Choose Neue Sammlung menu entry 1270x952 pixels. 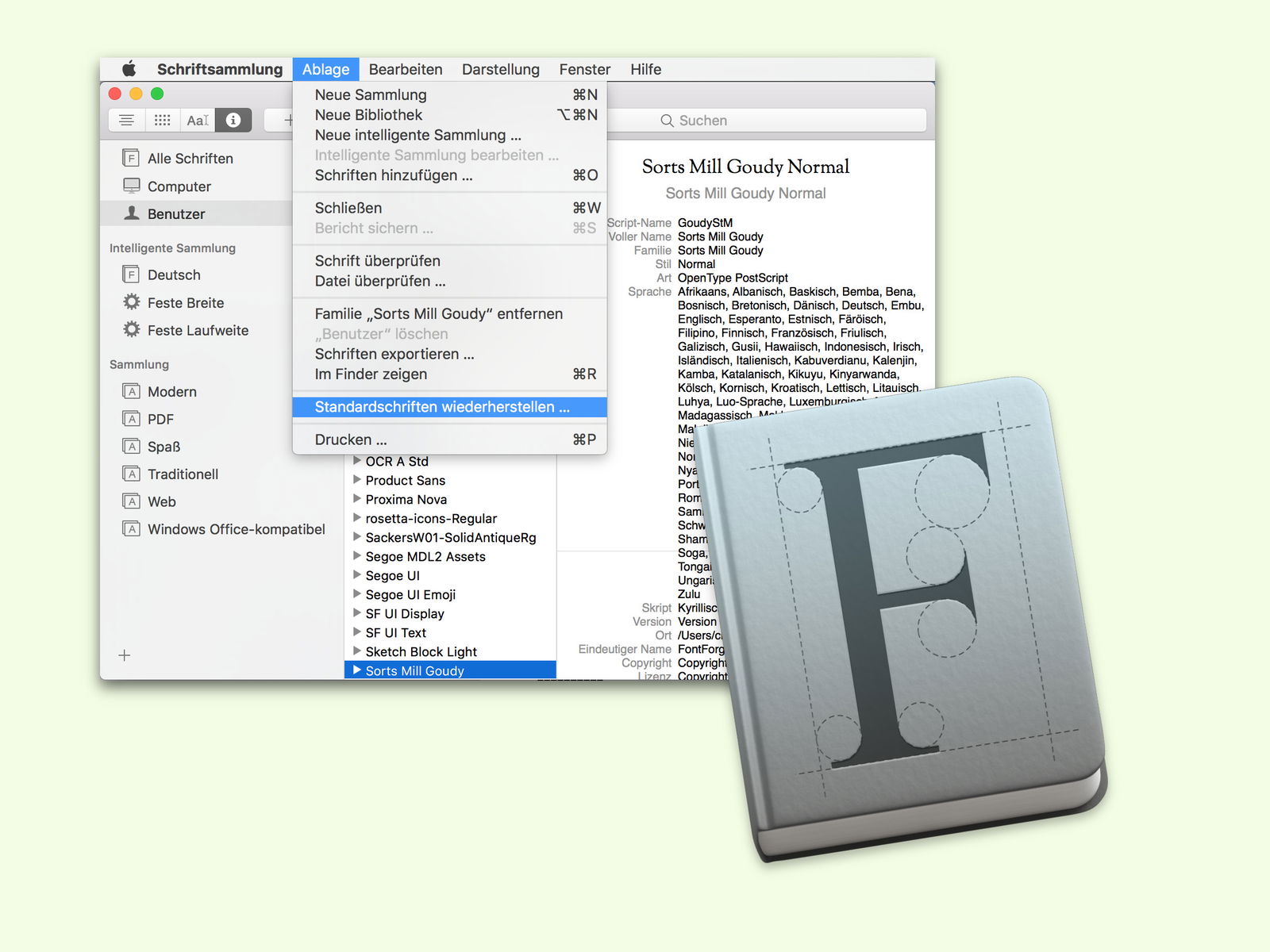[x=449, y=94]
